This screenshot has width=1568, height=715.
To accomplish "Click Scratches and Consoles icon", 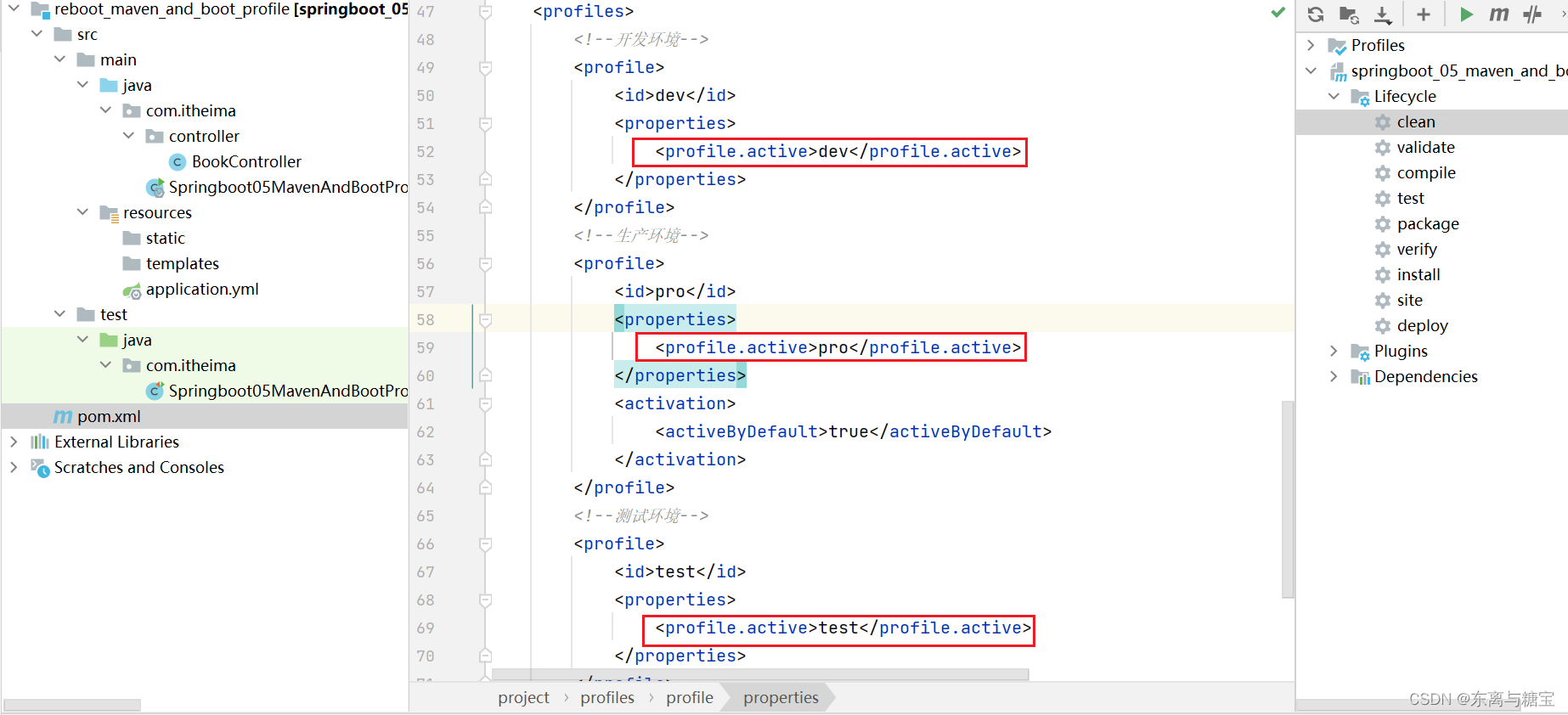I will coord(40,468).
